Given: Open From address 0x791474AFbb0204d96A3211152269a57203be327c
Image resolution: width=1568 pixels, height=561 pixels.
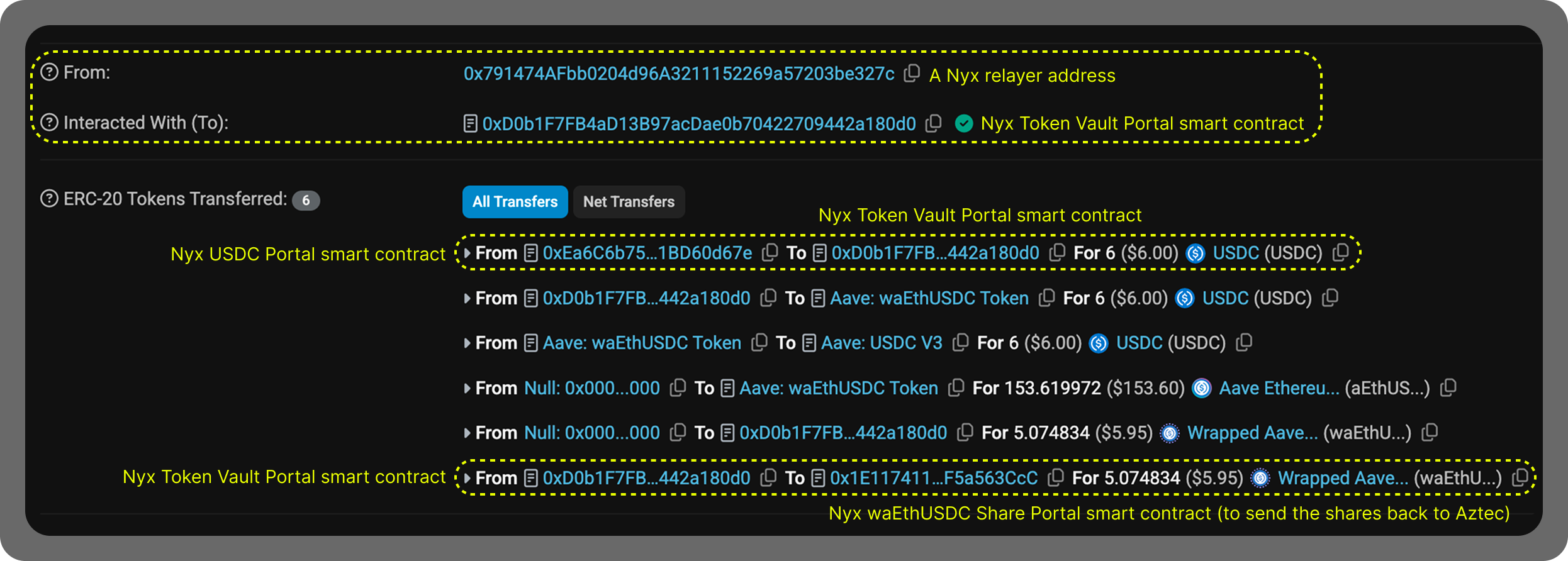Looking at the screenshot, I should point(679,74).
